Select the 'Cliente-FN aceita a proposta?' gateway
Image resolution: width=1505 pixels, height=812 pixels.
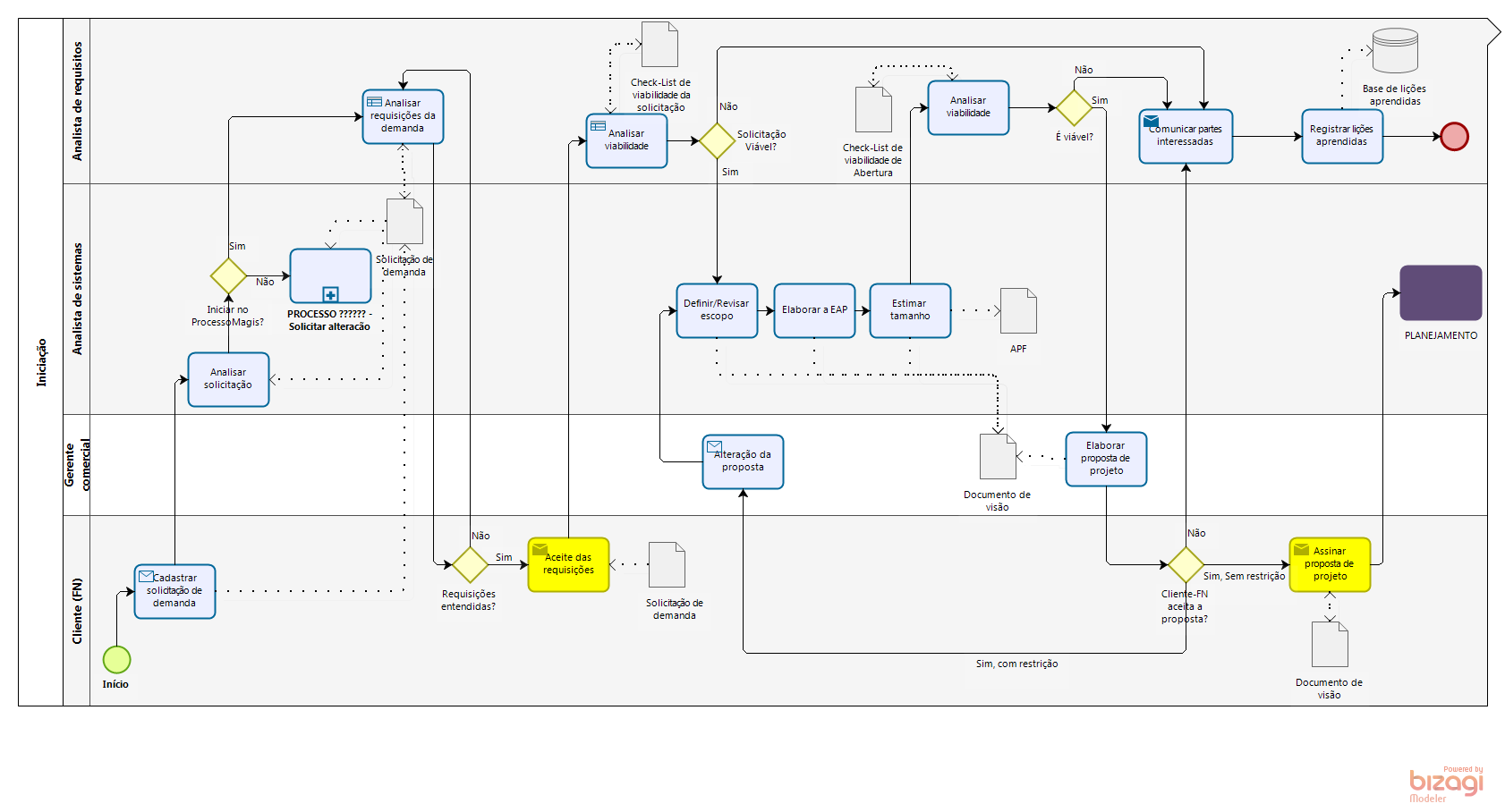tap(1186, 564)
